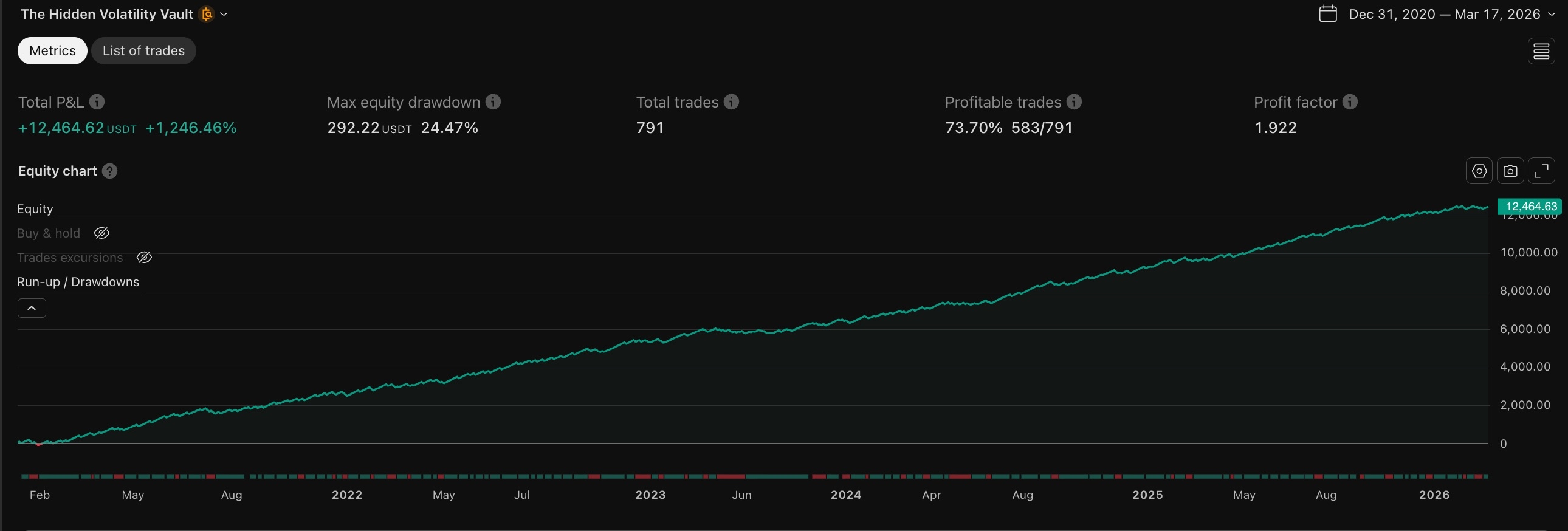Take a snapshot with the camera icon
This screenshot has width=1568, height=531.
[x=1510, y=171]
